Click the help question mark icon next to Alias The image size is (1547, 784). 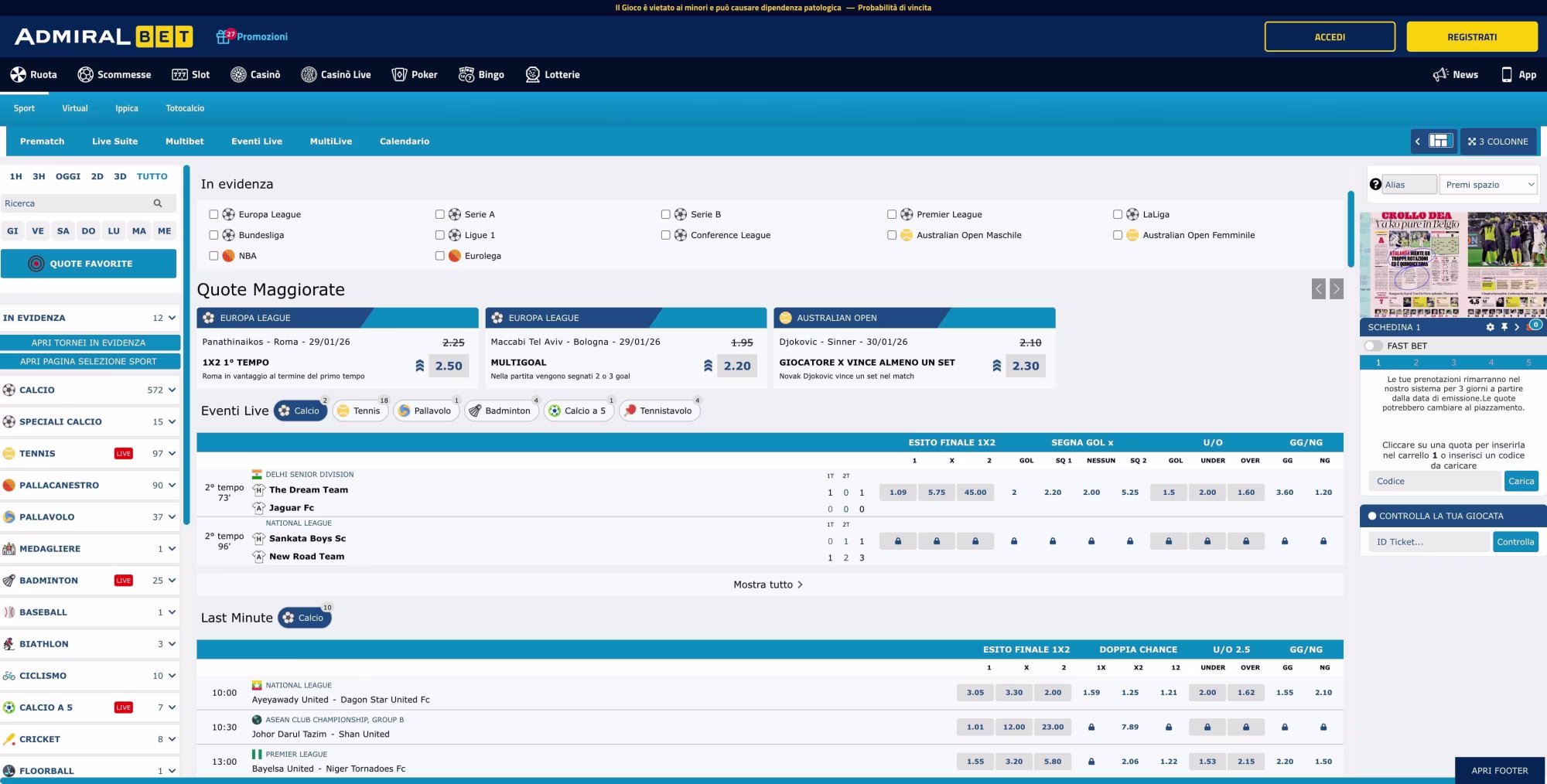click(1375, 184)
